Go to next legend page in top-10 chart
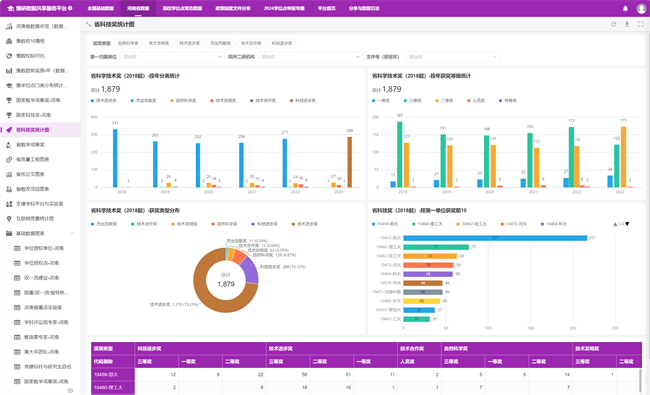Image resolution: width=650 pixels, height=395 pixels. pos(627,224)
